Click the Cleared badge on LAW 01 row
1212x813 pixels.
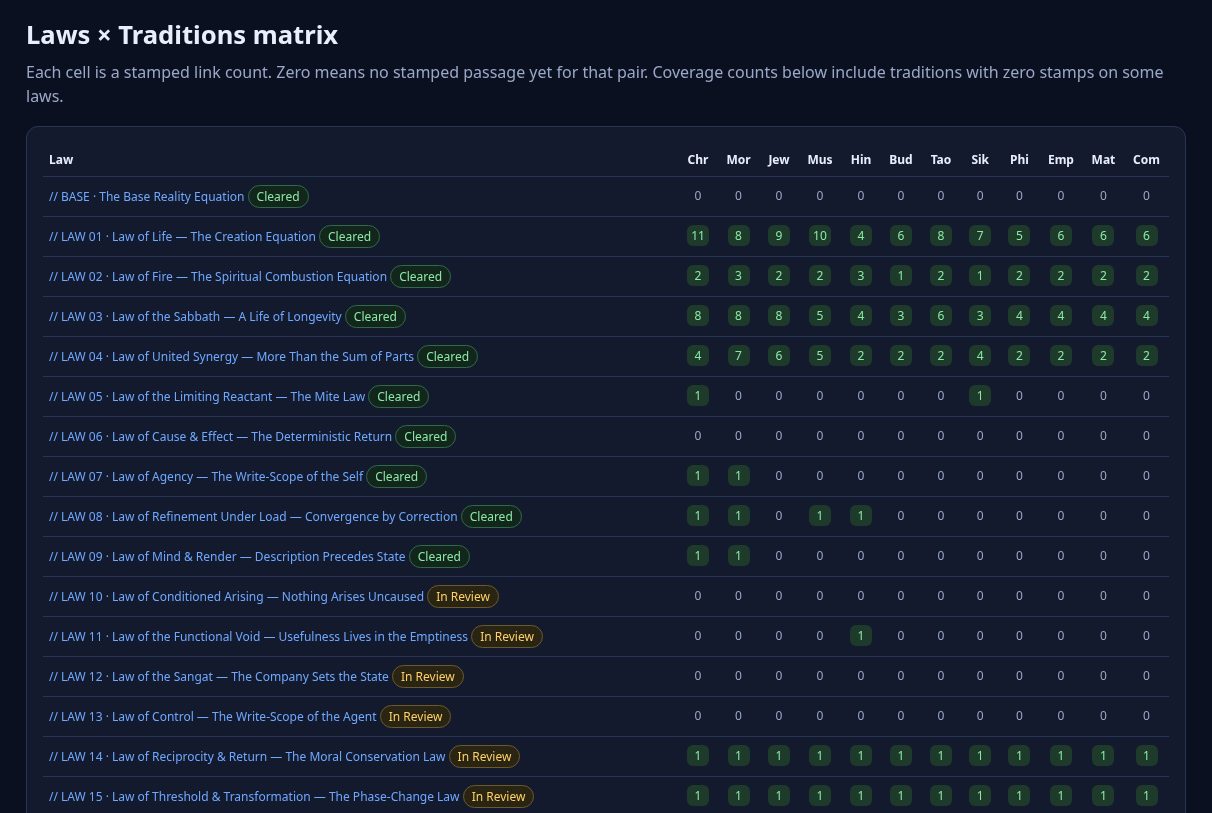(350, 237)
